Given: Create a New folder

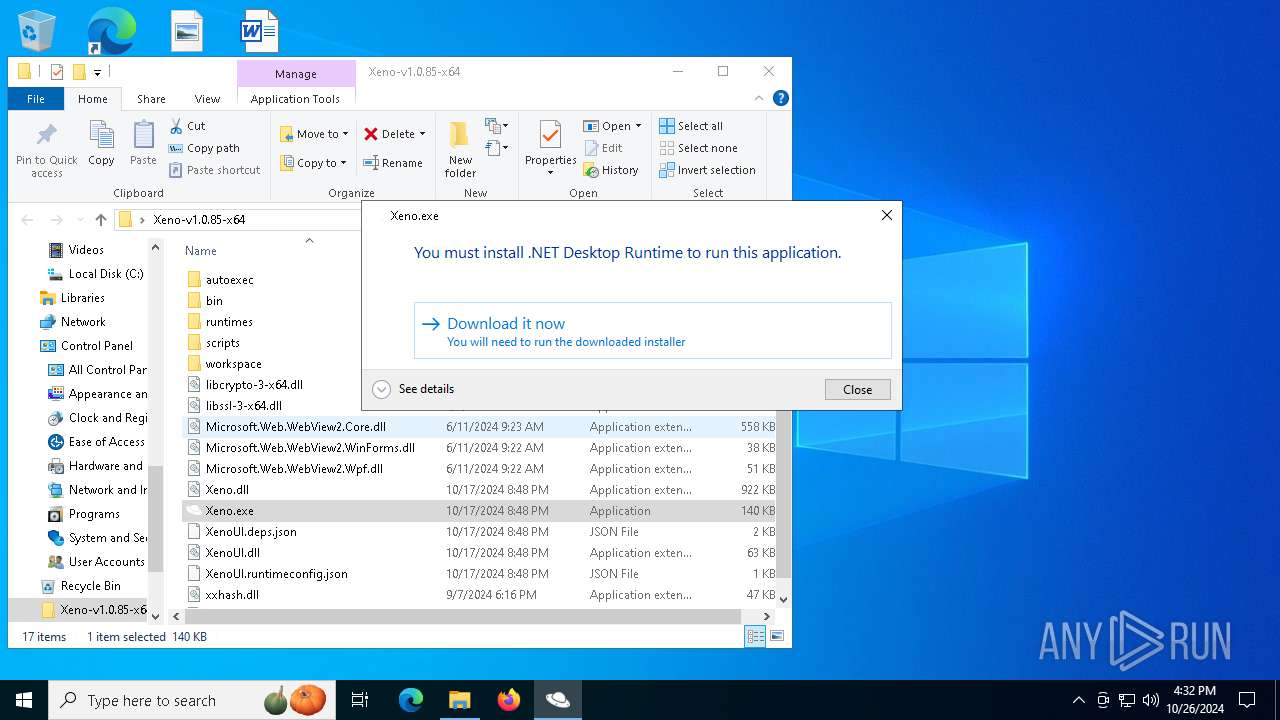Looking at the screenshot, I should pyautogui.click(x=460, y=150).
